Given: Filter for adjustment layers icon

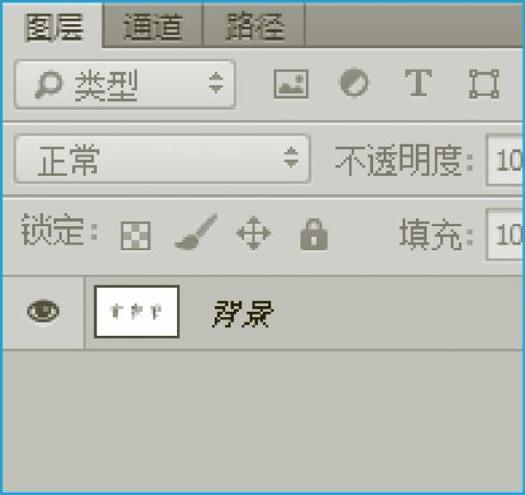Looking at the screenshot, I should (354, 82).
